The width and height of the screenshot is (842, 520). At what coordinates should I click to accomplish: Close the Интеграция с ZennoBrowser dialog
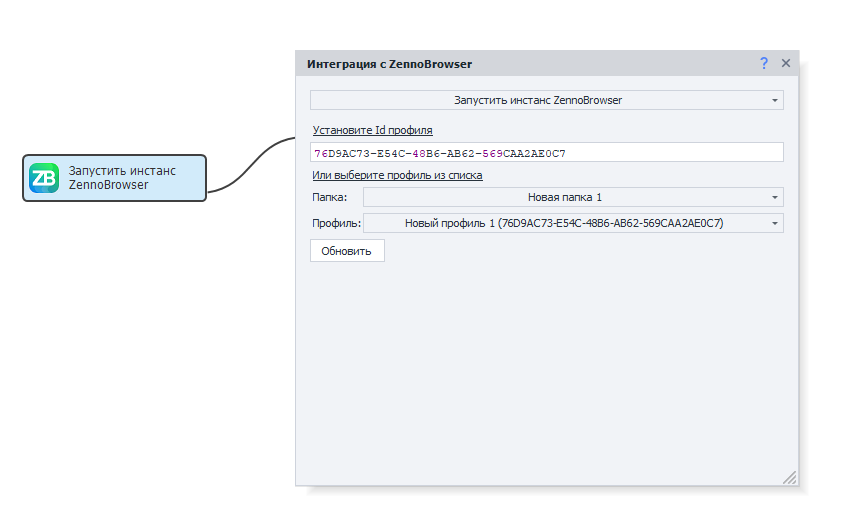tap(786, 63)
